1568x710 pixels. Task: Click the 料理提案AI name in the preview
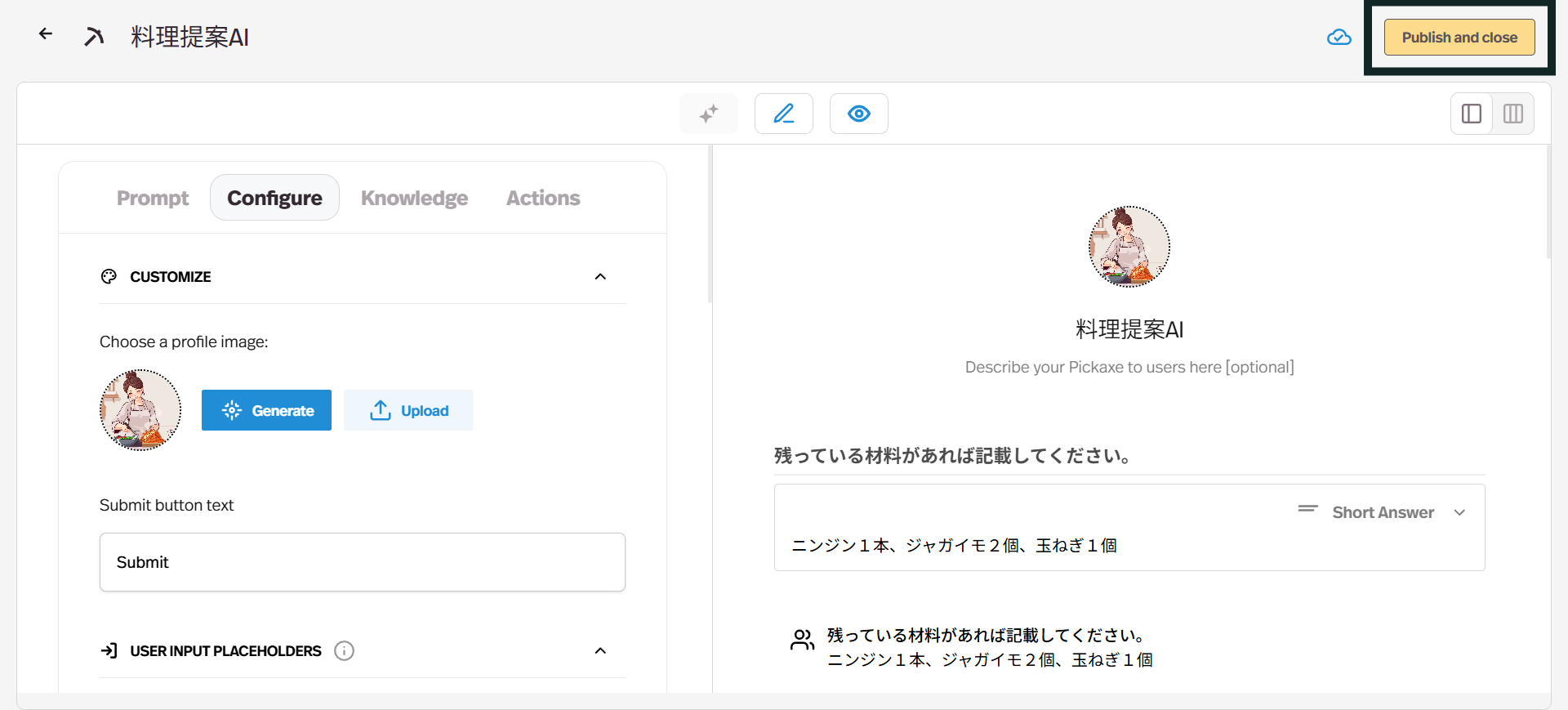point(1129,329)
